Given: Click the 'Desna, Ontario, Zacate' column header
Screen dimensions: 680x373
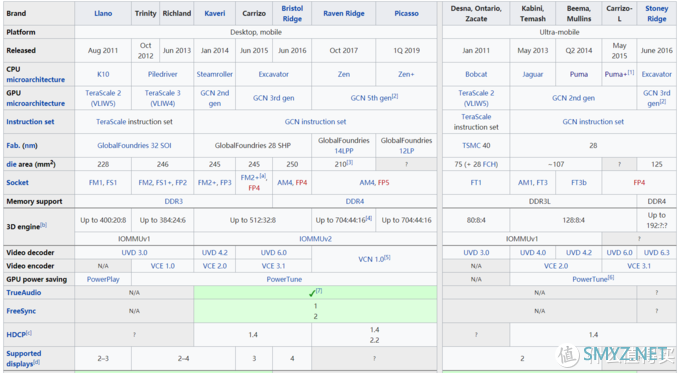Looking at the screenshot, I should click(476, 13).
